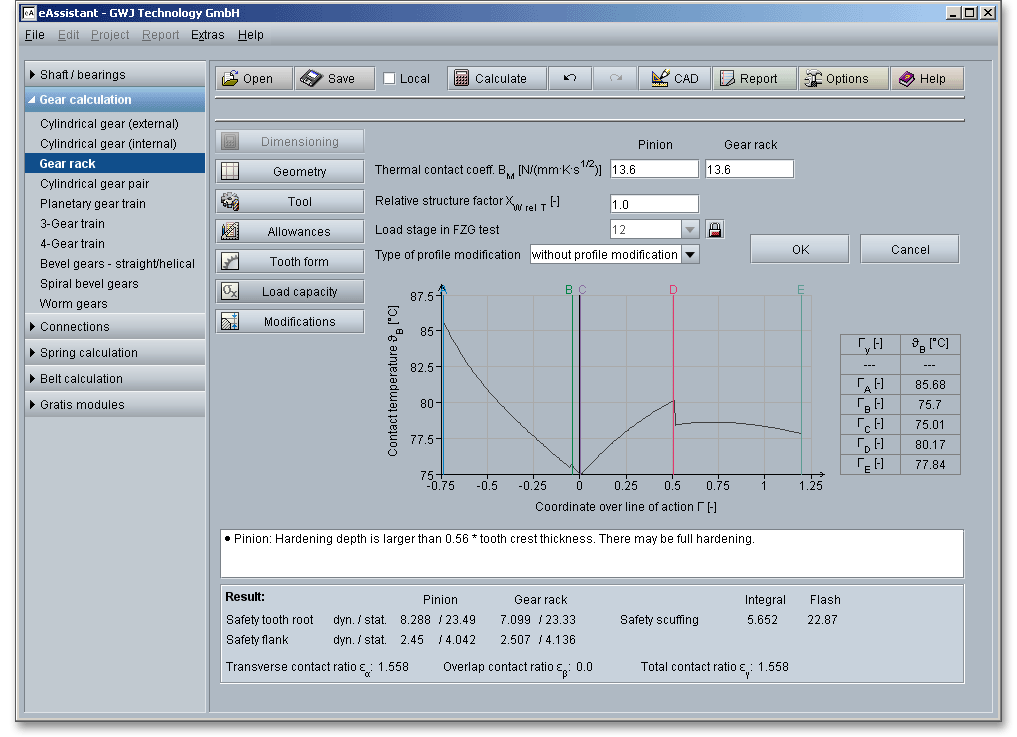Open the Help book icon

tap(907, 79)
